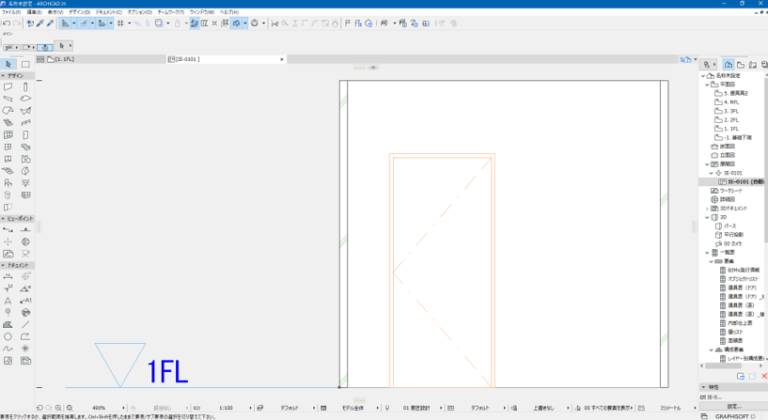Click the View Map icon in the Navigator
This screenshot has height=420, width=768.
tap(741, 65)
